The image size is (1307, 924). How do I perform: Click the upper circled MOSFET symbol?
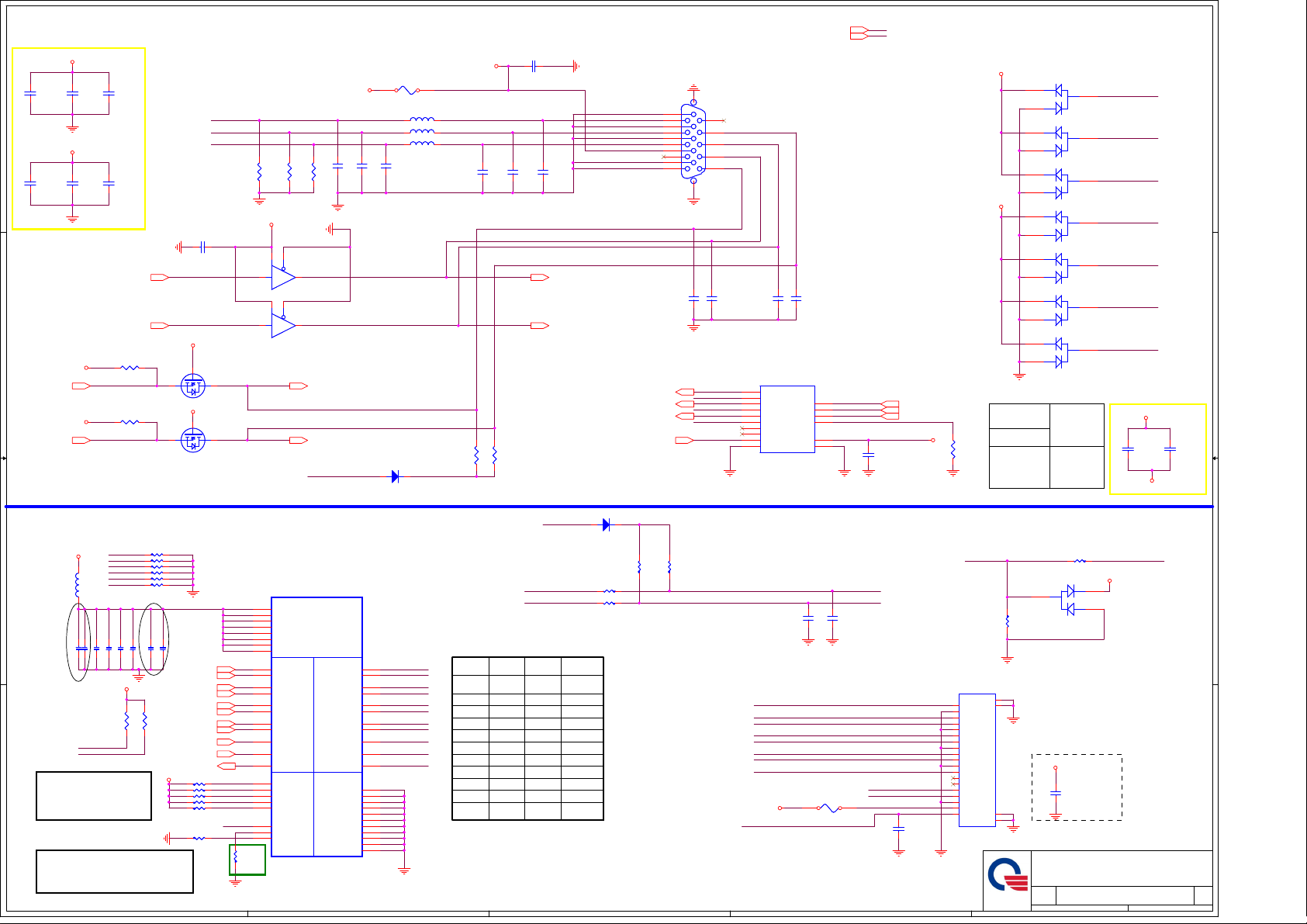click(x=193, y=386)
